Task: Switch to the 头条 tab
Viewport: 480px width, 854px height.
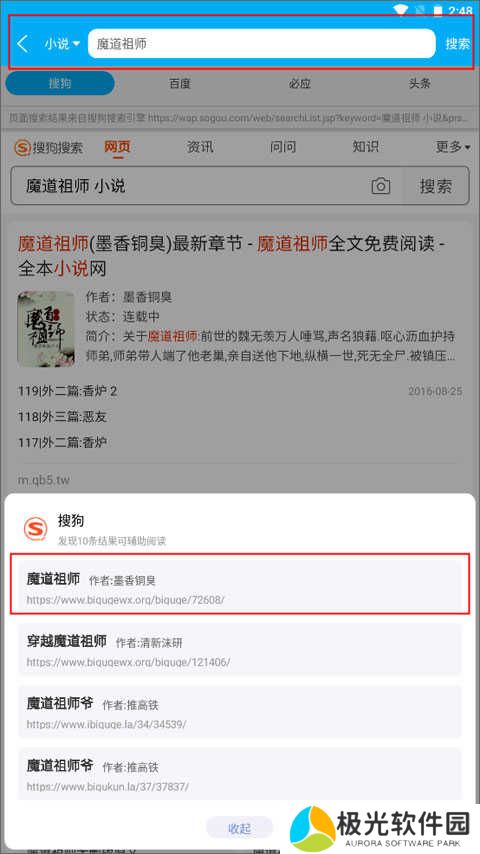Action: click(420, 83)
